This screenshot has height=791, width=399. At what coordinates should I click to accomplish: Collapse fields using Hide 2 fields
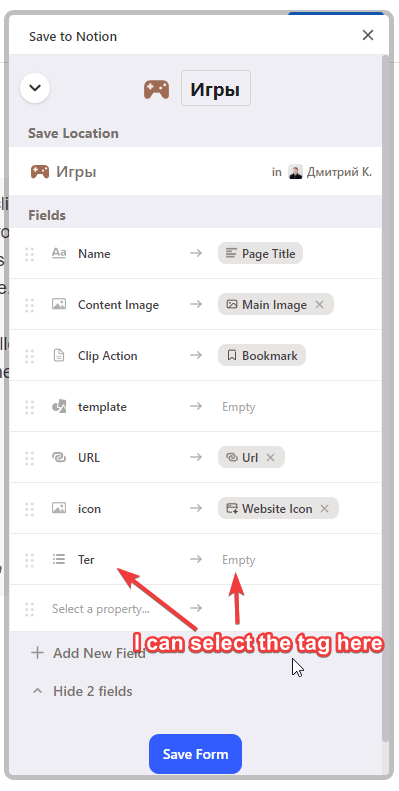[82, 691]
